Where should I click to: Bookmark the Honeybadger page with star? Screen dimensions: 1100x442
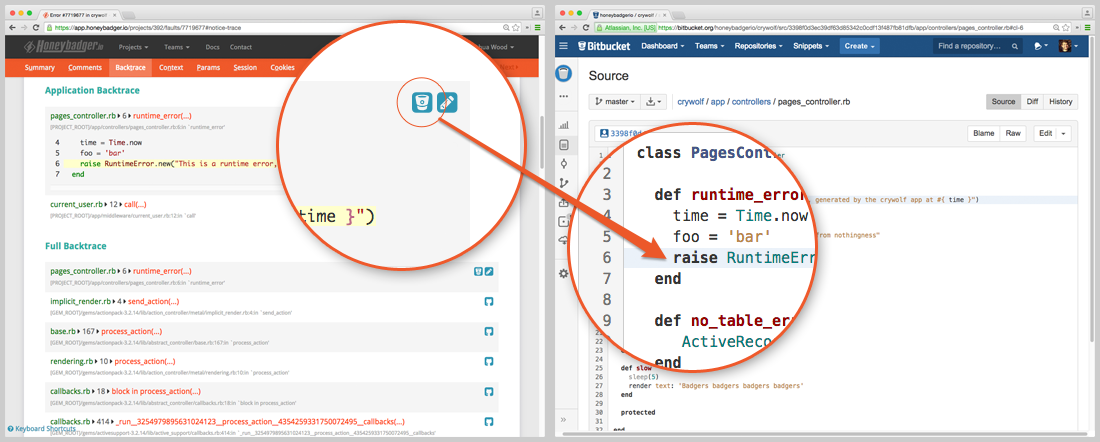click(x=516, y=27)
